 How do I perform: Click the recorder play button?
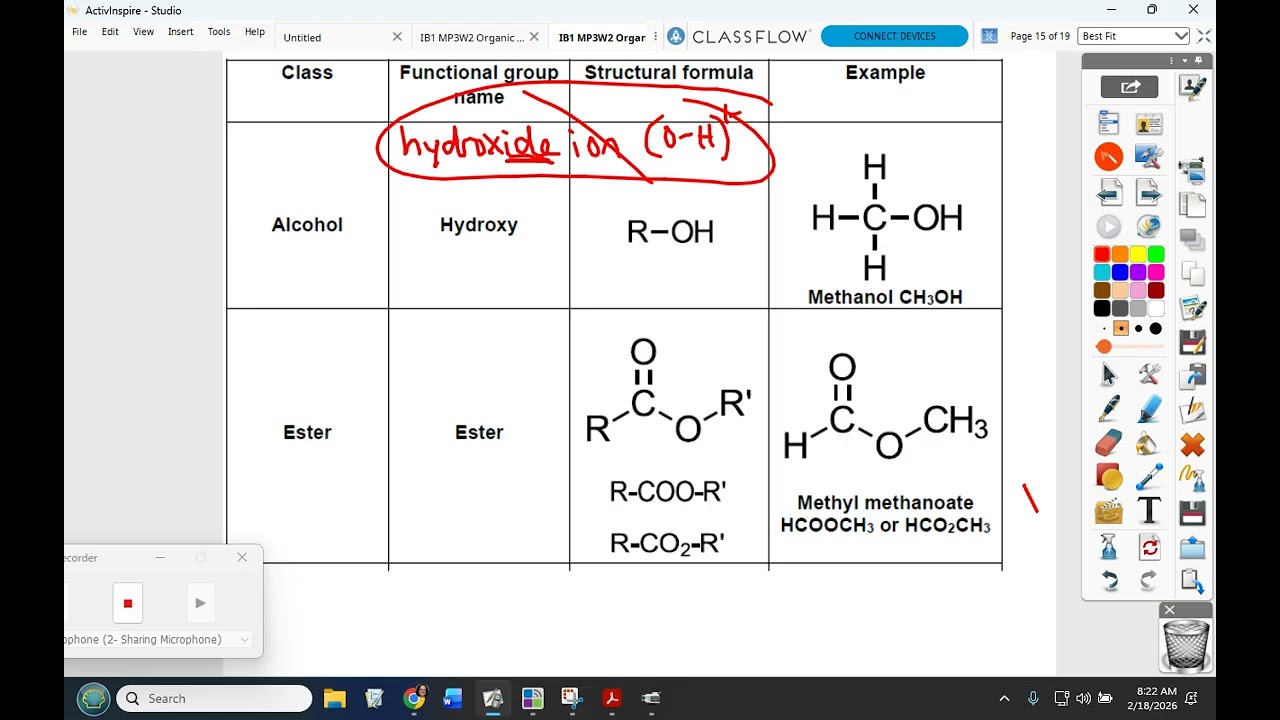coord(200,603)
